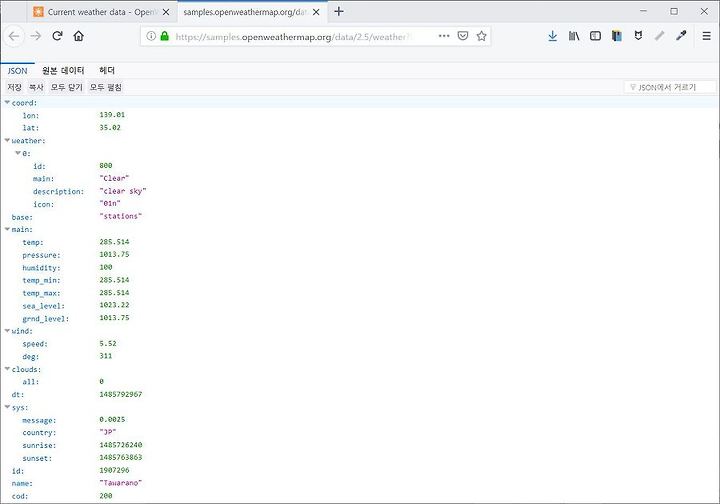Click the 복사 copy button
This screenshot has height=504, width=720.
[36, 87]
